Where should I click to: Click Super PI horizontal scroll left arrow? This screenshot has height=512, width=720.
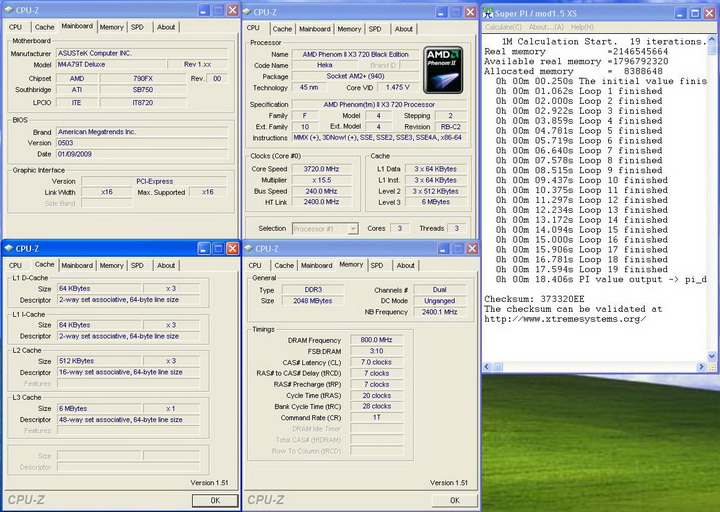click(x=487, y=367)
